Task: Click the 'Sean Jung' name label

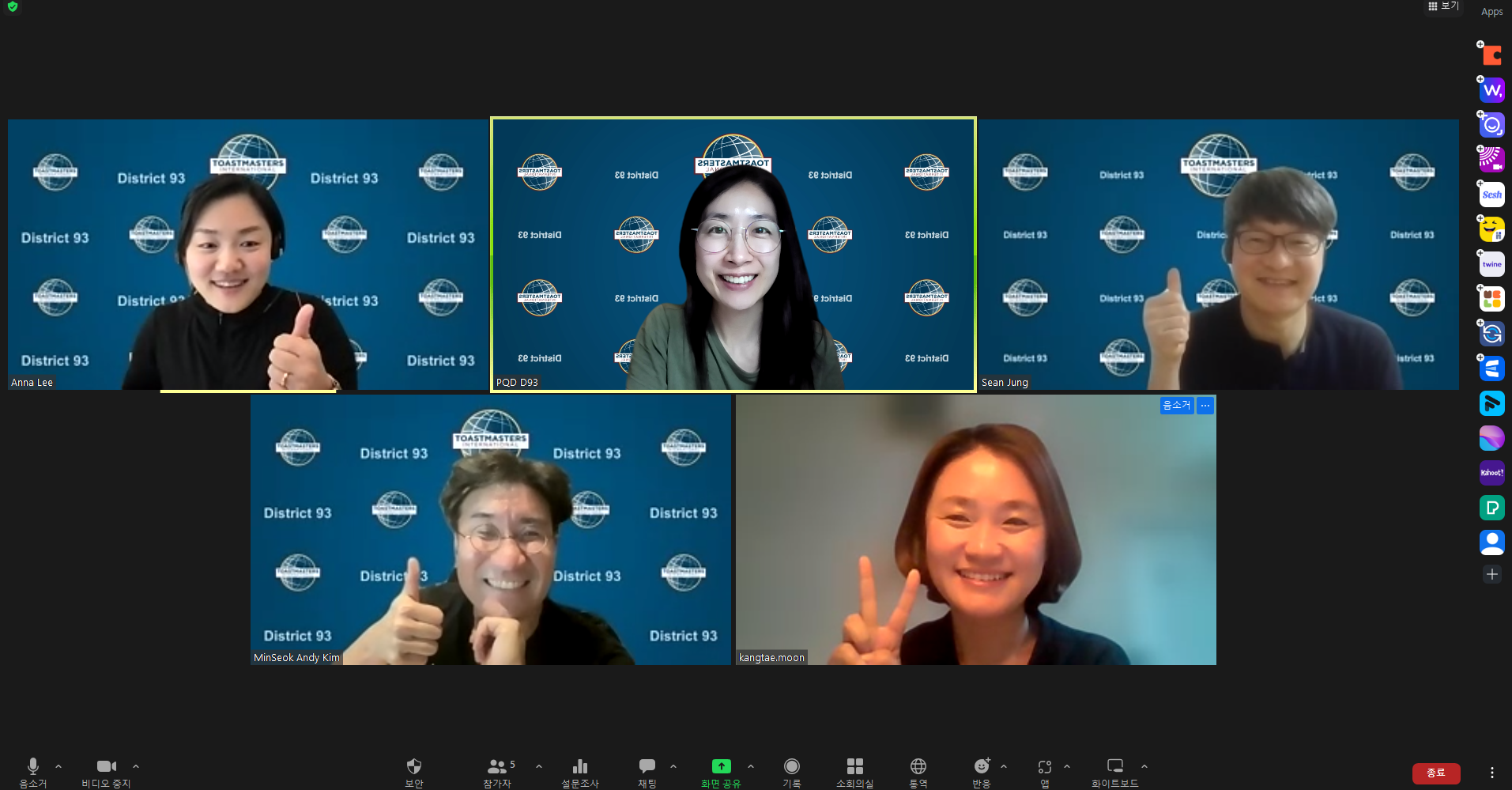Action: coord(1005,383)
